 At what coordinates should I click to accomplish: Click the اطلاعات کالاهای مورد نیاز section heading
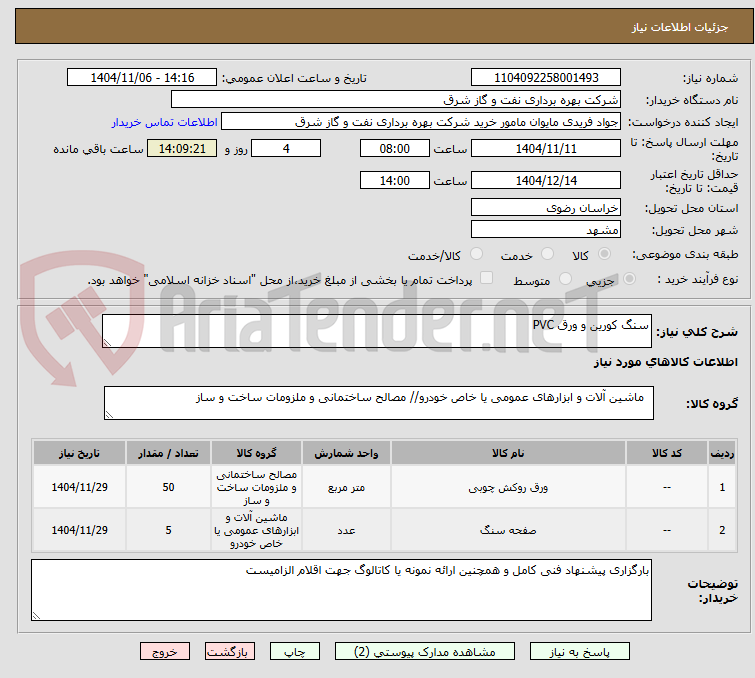(665, 362)
